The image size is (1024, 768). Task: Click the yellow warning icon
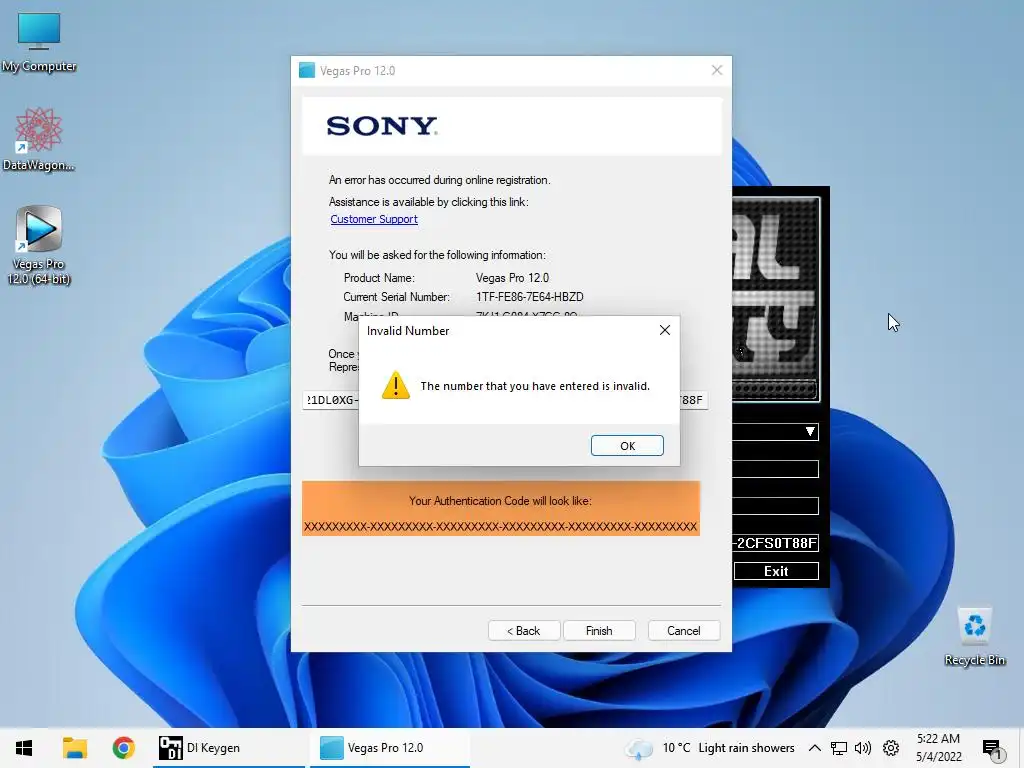pyautogui.click(x=395, y=385)
